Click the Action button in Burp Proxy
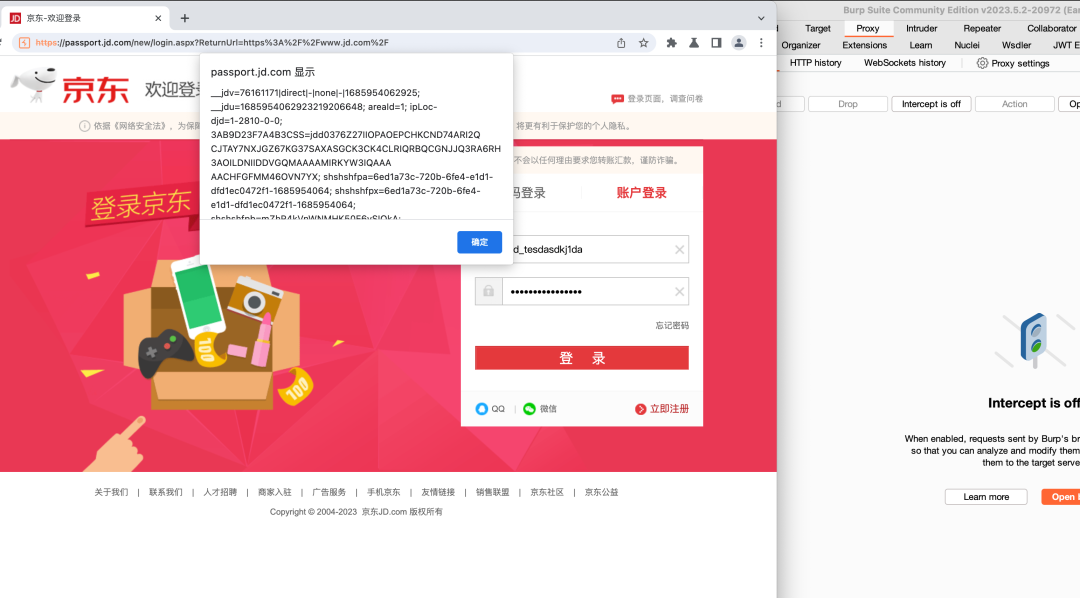This screenshot has height=598, width=1080. [1015, 104]
